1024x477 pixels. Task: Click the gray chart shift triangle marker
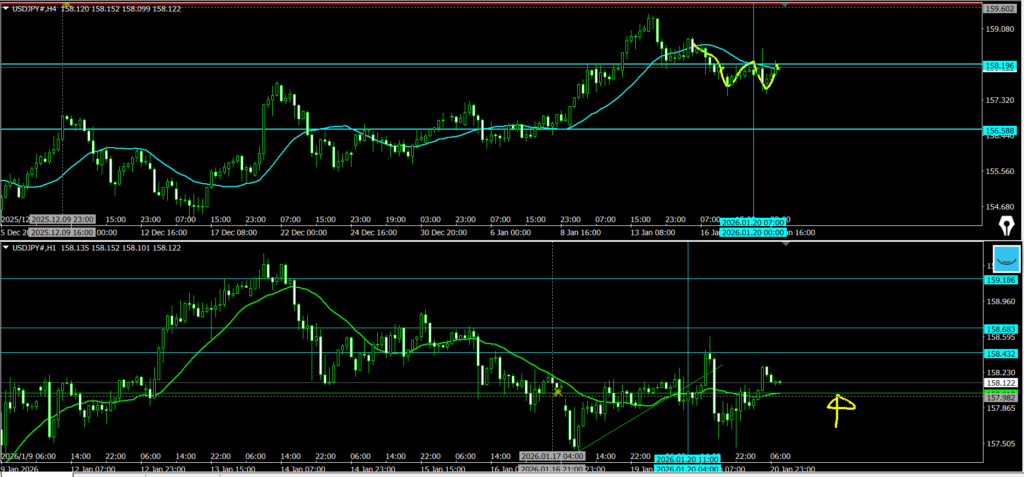(x=785, y=5)
